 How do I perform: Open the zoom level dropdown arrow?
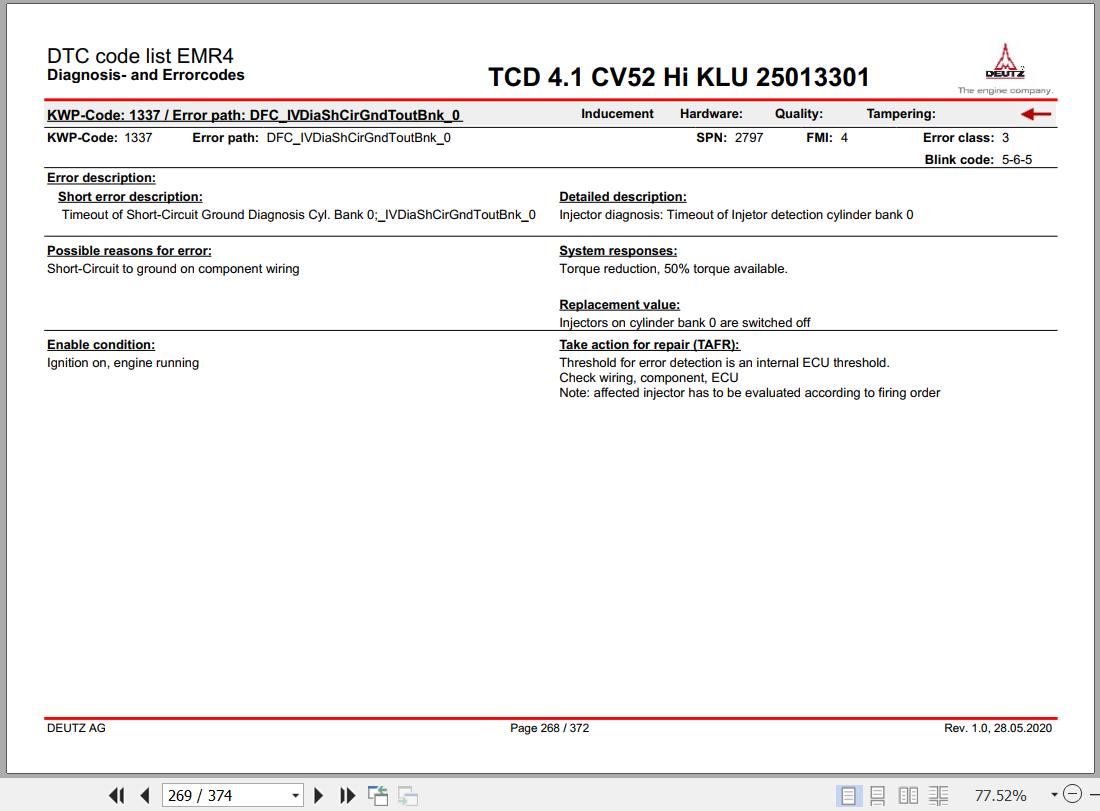1054,795
